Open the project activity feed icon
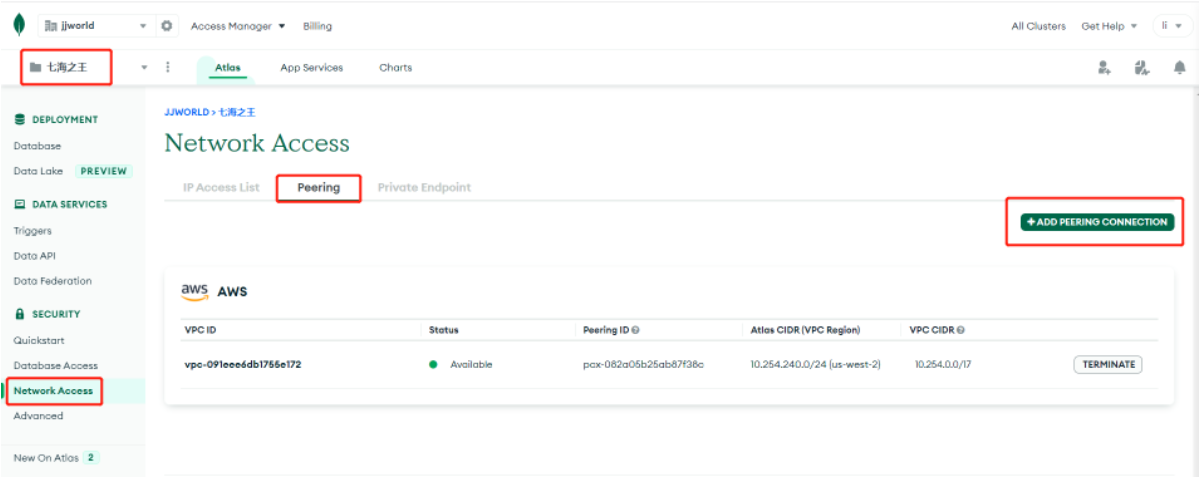The image size is (1200, 478). 1142,67
